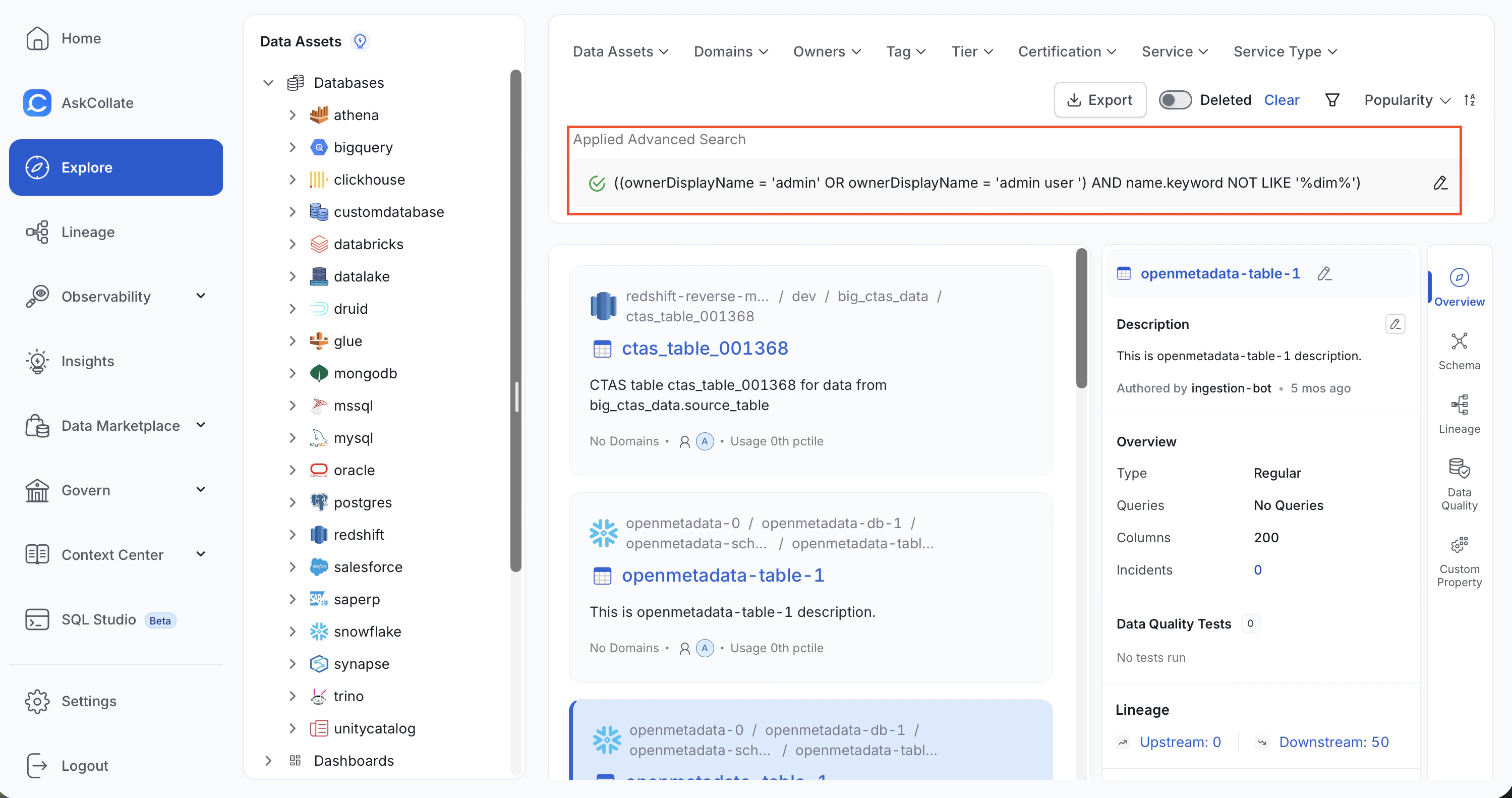Switch to Overview tab in right rail
The width and height of the screenshot is (1512, 798).
point(1459,288)
